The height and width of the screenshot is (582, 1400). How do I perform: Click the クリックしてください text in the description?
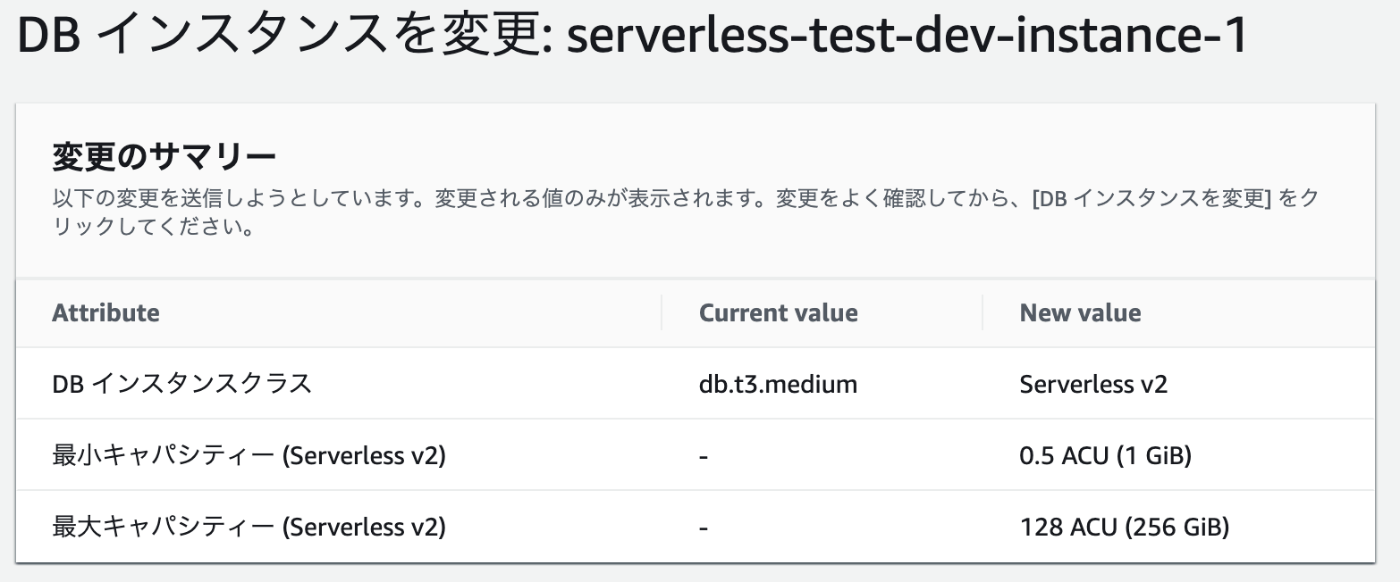point(151,225)
